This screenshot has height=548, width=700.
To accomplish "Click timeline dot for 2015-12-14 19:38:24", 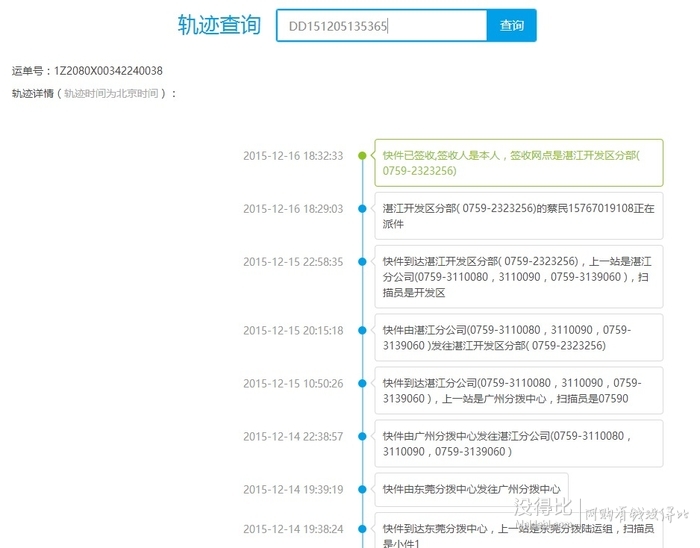I will point(362,529).
